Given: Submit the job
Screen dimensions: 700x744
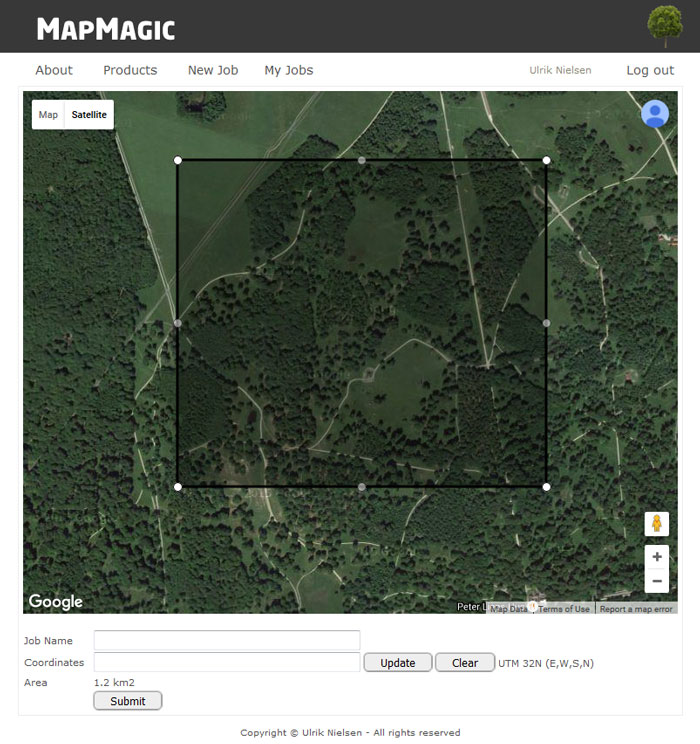Looking at the screenshot, I should (x=127, y=701).
